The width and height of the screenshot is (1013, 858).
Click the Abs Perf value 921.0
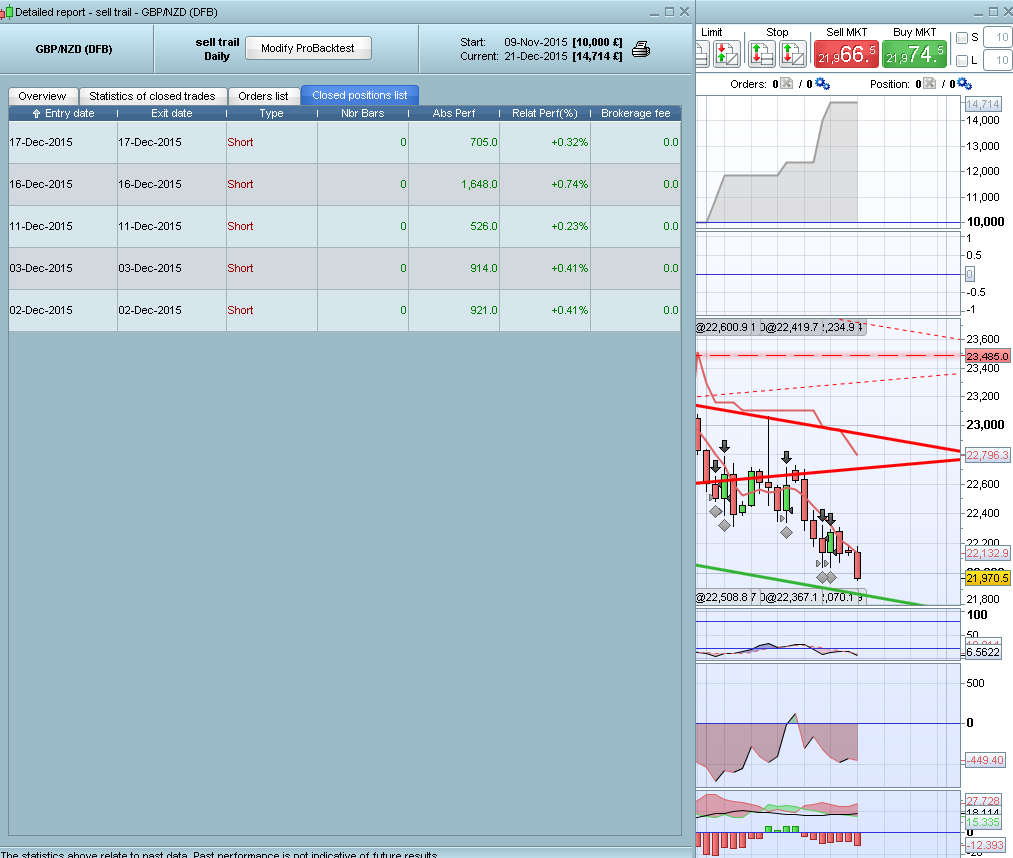(x=484, y=310)
